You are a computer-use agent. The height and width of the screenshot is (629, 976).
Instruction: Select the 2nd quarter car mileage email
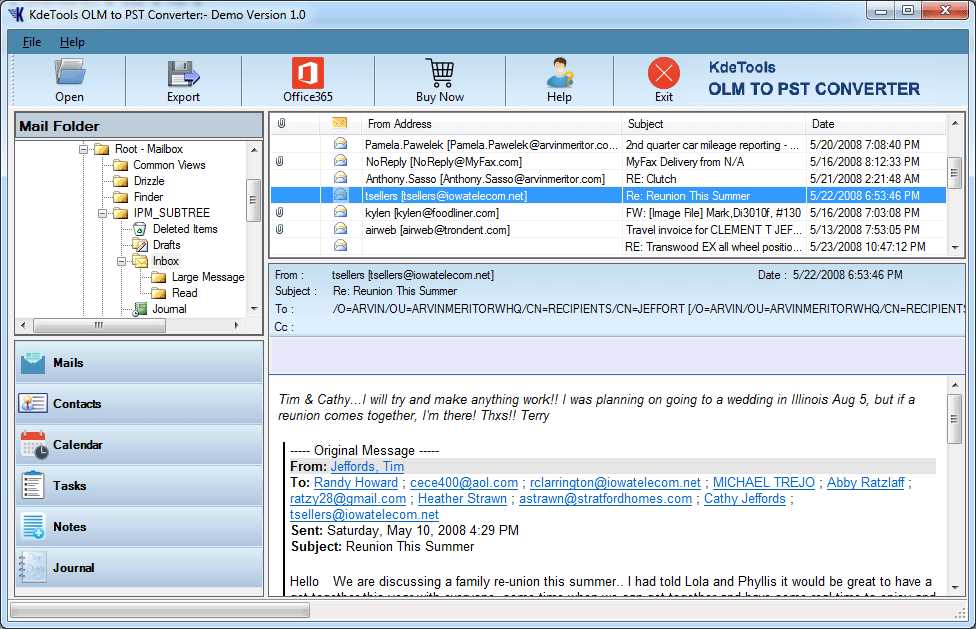608,144
